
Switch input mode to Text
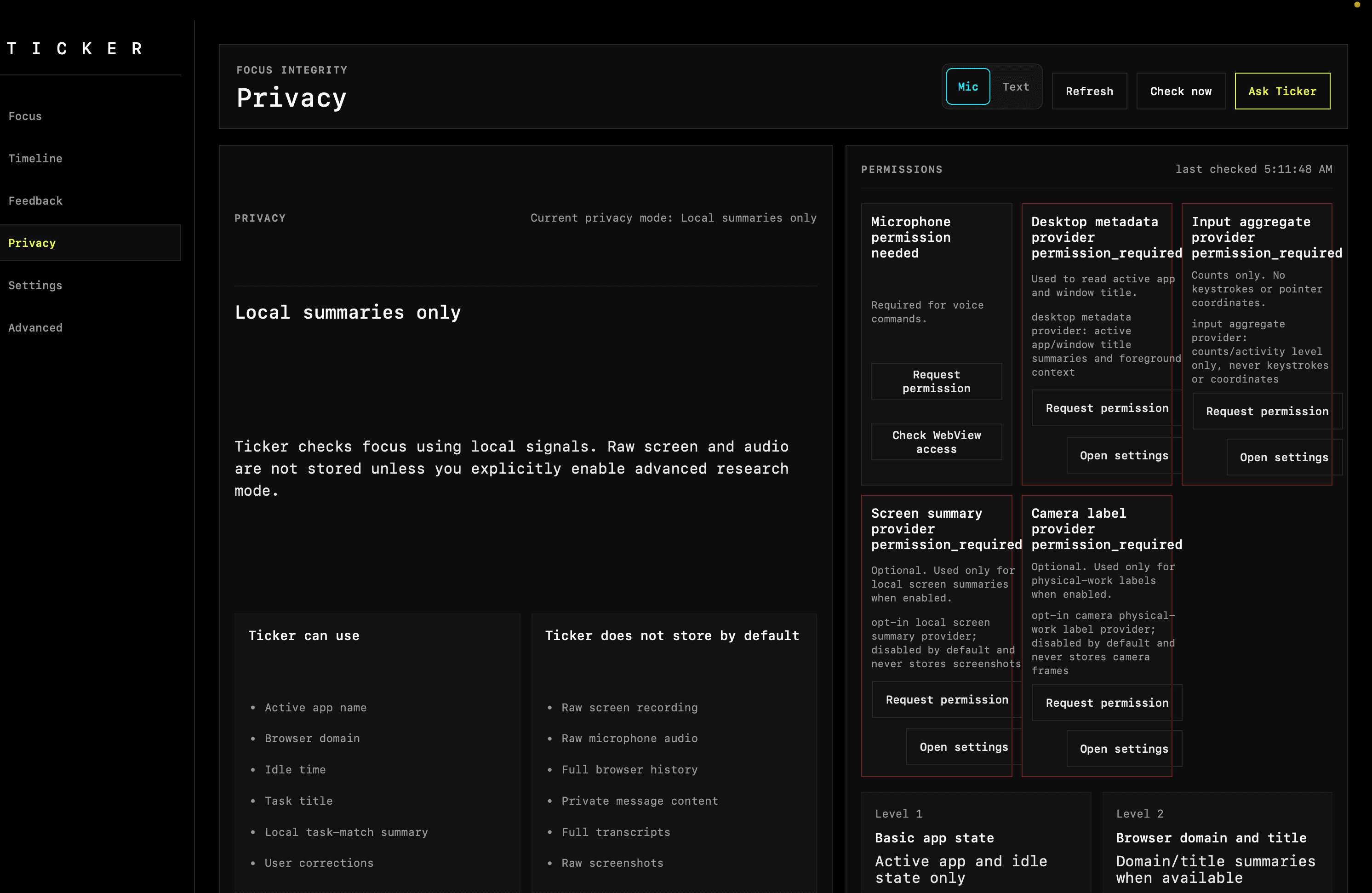1016,86
